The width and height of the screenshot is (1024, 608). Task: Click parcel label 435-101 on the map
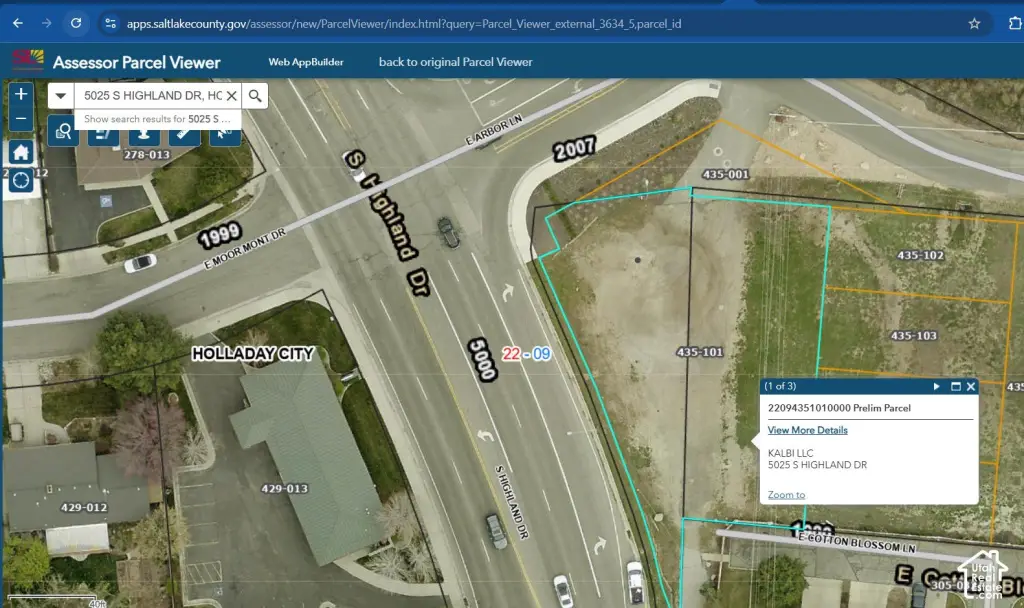700,352
